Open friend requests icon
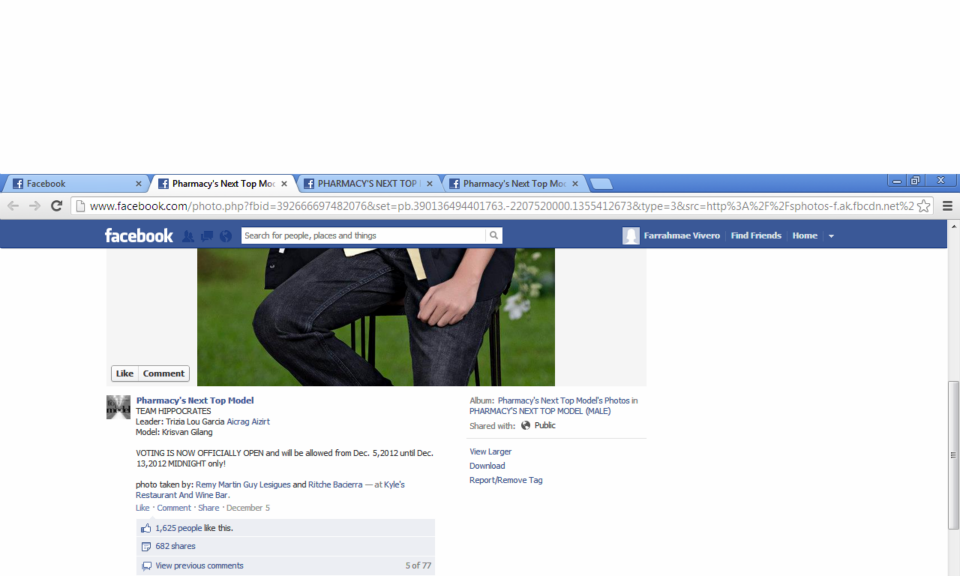Image resolution: width=960 pixels, height=576 pixels. [188, 236]
